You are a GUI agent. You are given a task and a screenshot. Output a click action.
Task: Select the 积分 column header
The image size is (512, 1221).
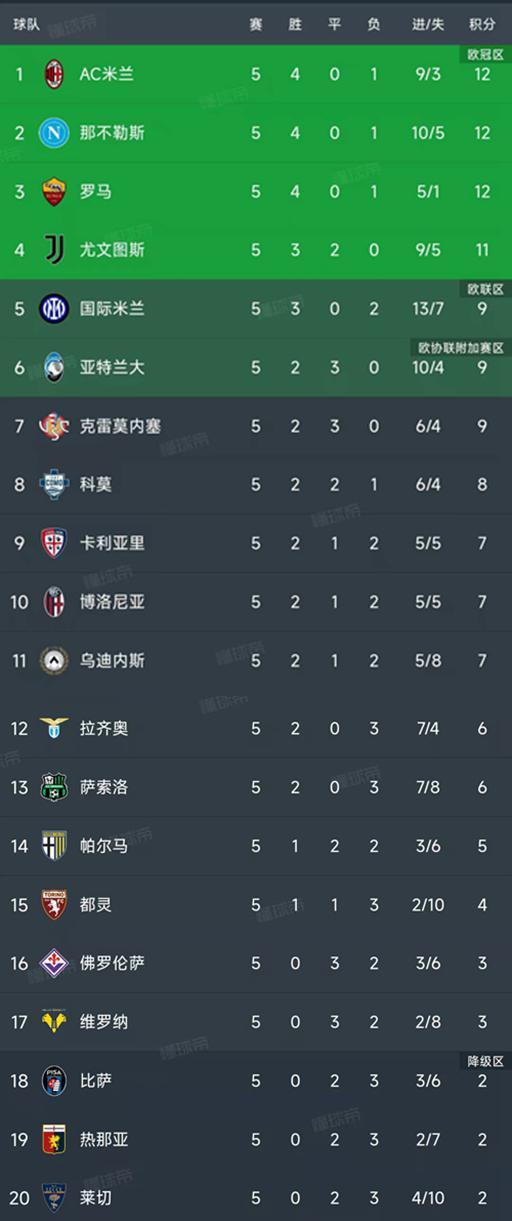coord(482,24)
